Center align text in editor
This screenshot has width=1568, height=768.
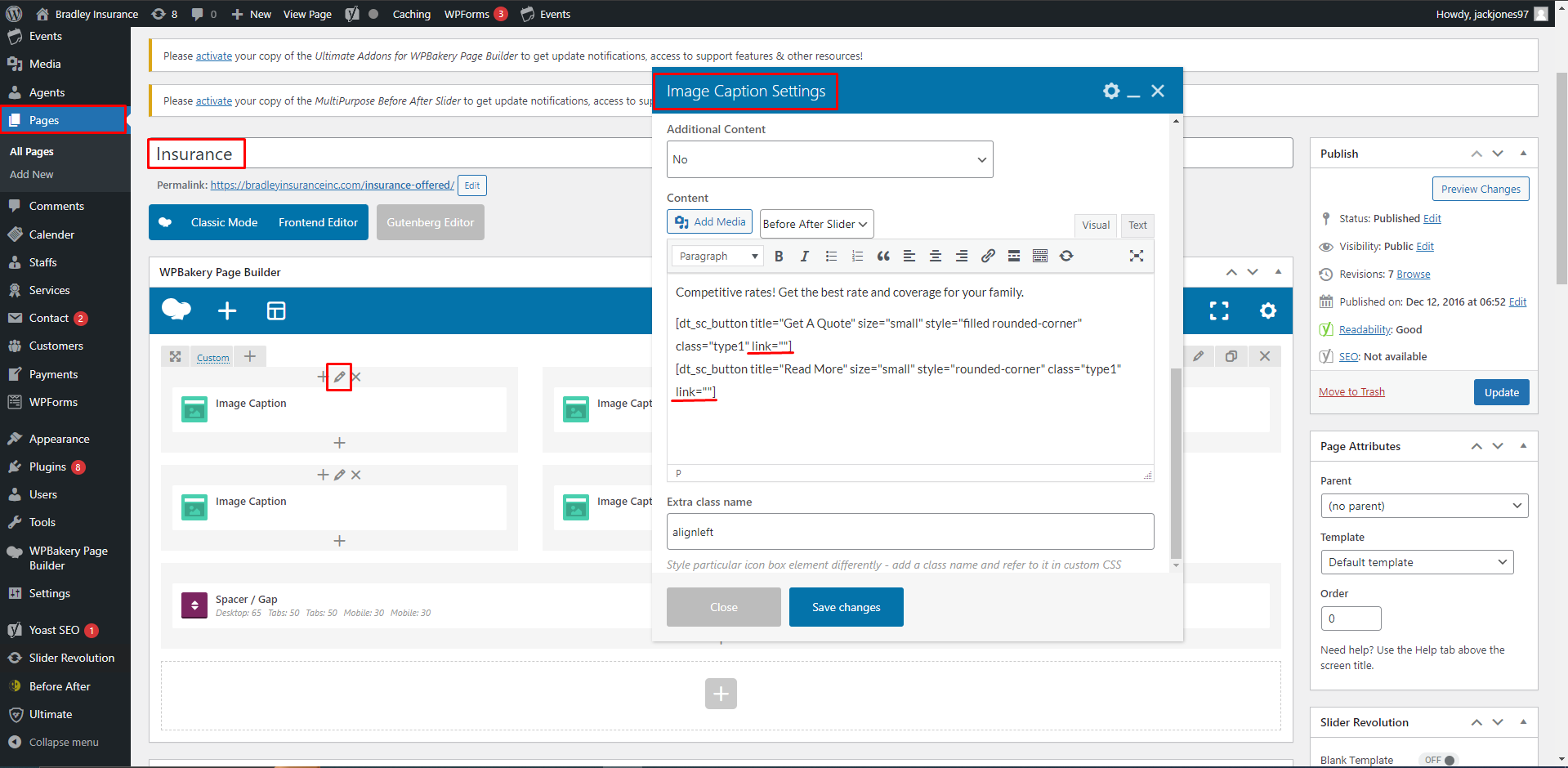coord(936,256)
